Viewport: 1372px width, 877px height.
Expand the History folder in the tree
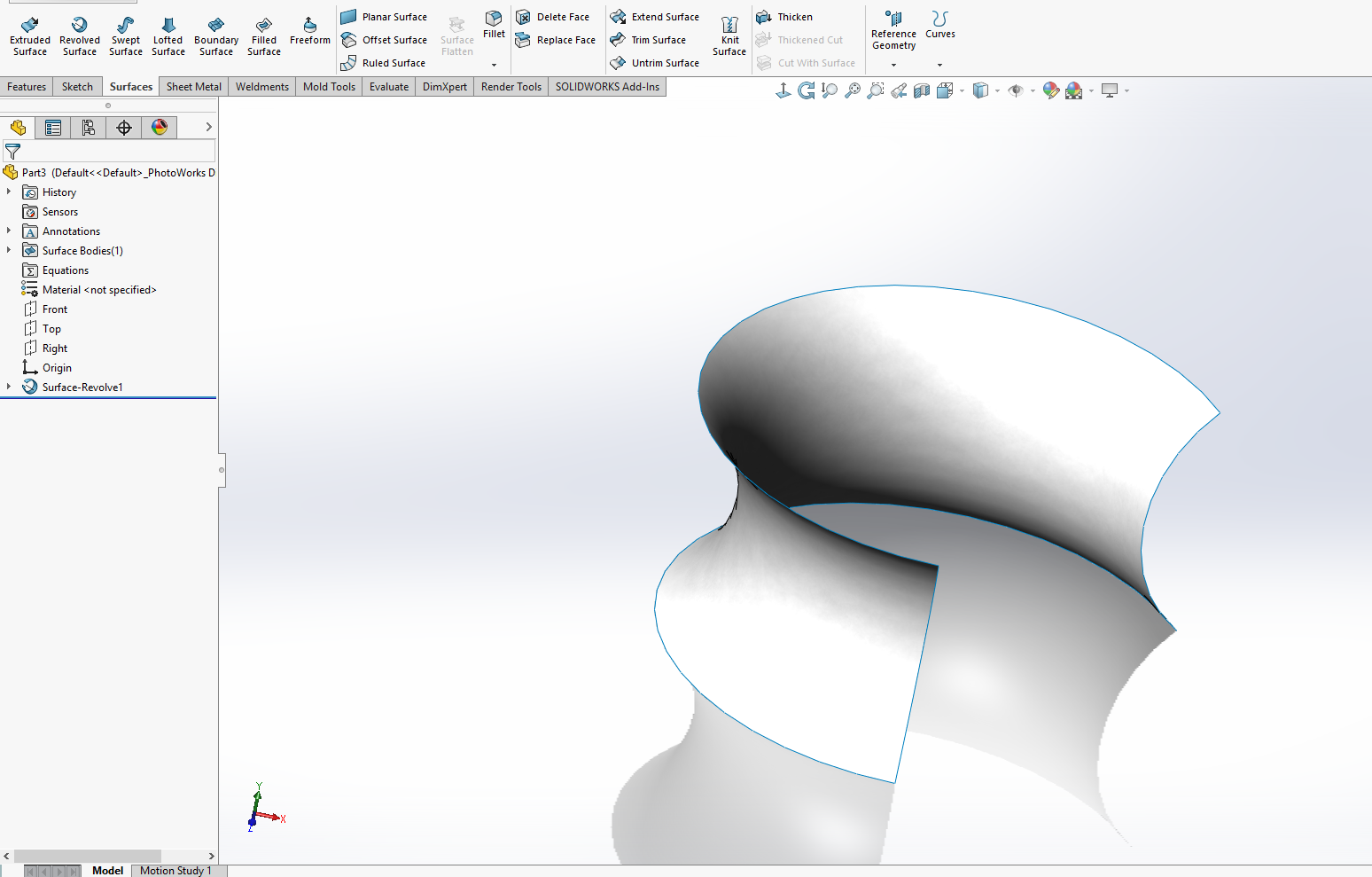point(9,192)
